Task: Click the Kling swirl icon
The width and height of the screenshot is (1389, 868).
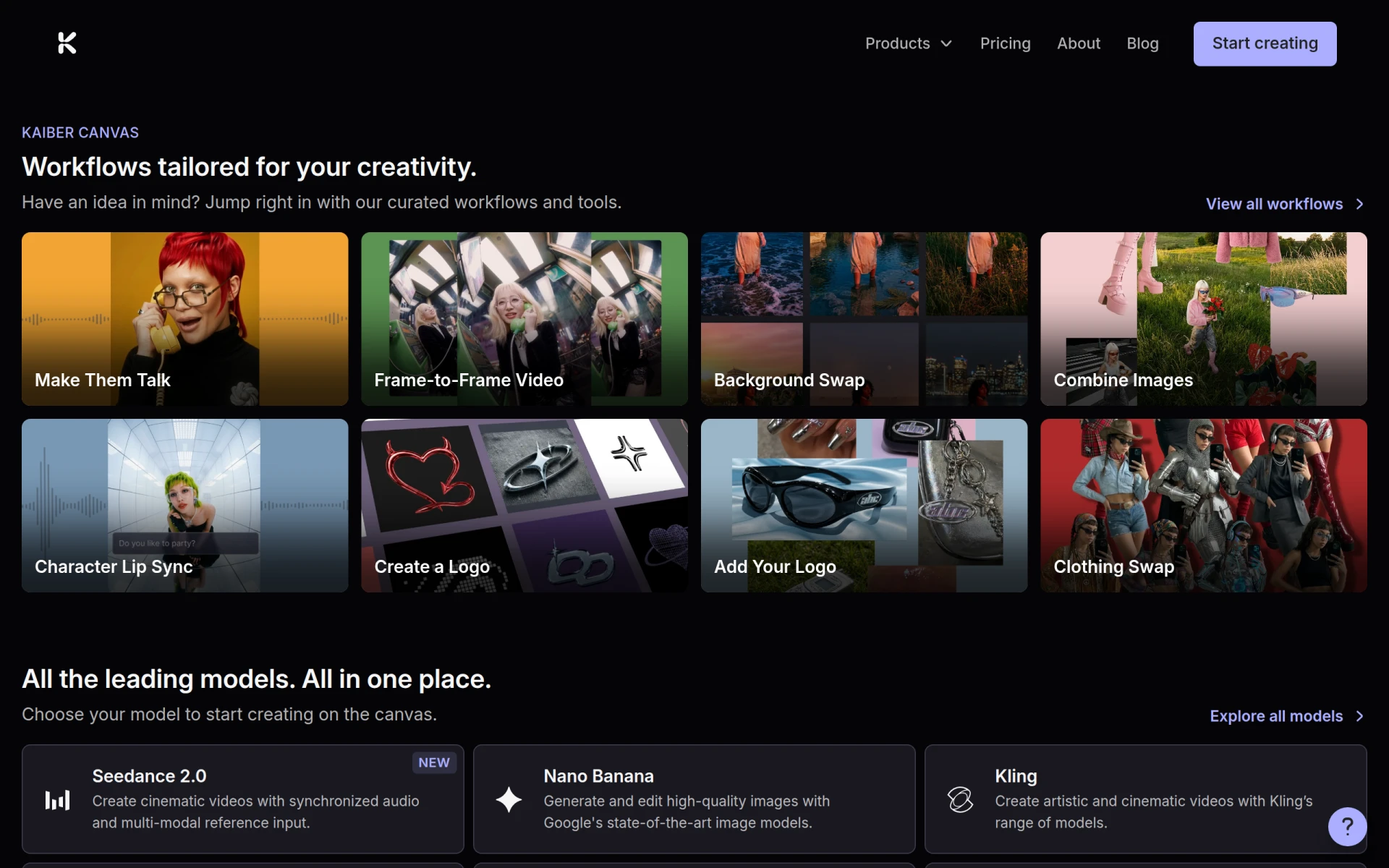Action: coord(960,799)
